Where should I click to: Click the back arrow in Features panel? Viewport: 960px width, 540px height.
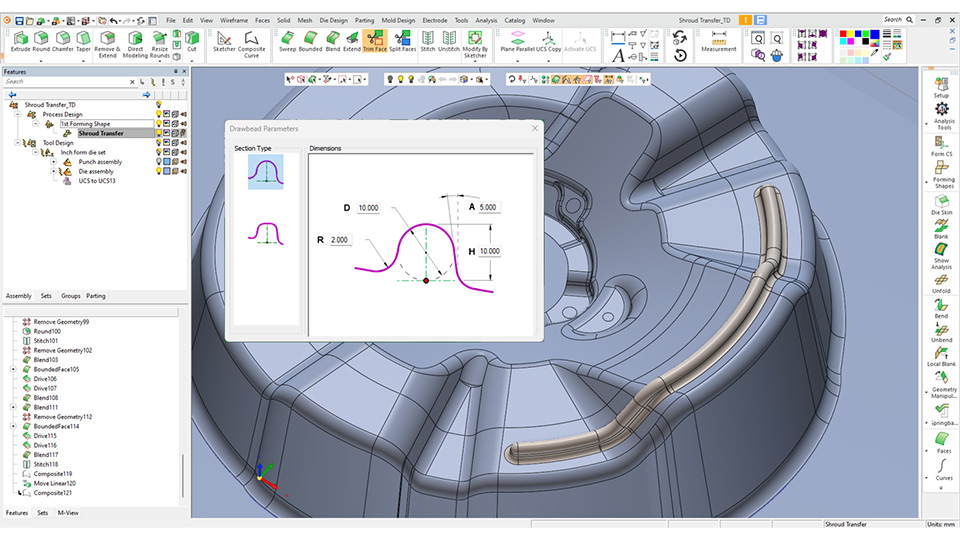pyautogui.click(x=12, y=94)
